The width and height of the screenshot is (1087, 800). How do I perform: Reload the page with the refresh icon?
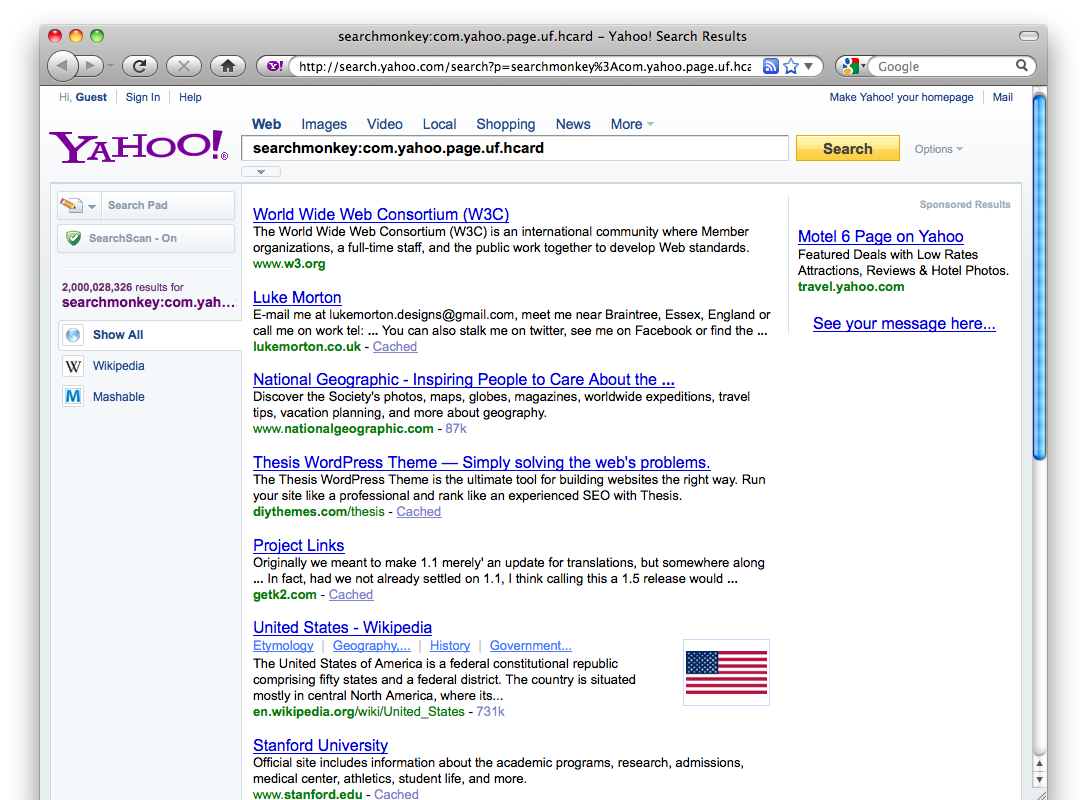pyautogui.click(x=139, y=66)
